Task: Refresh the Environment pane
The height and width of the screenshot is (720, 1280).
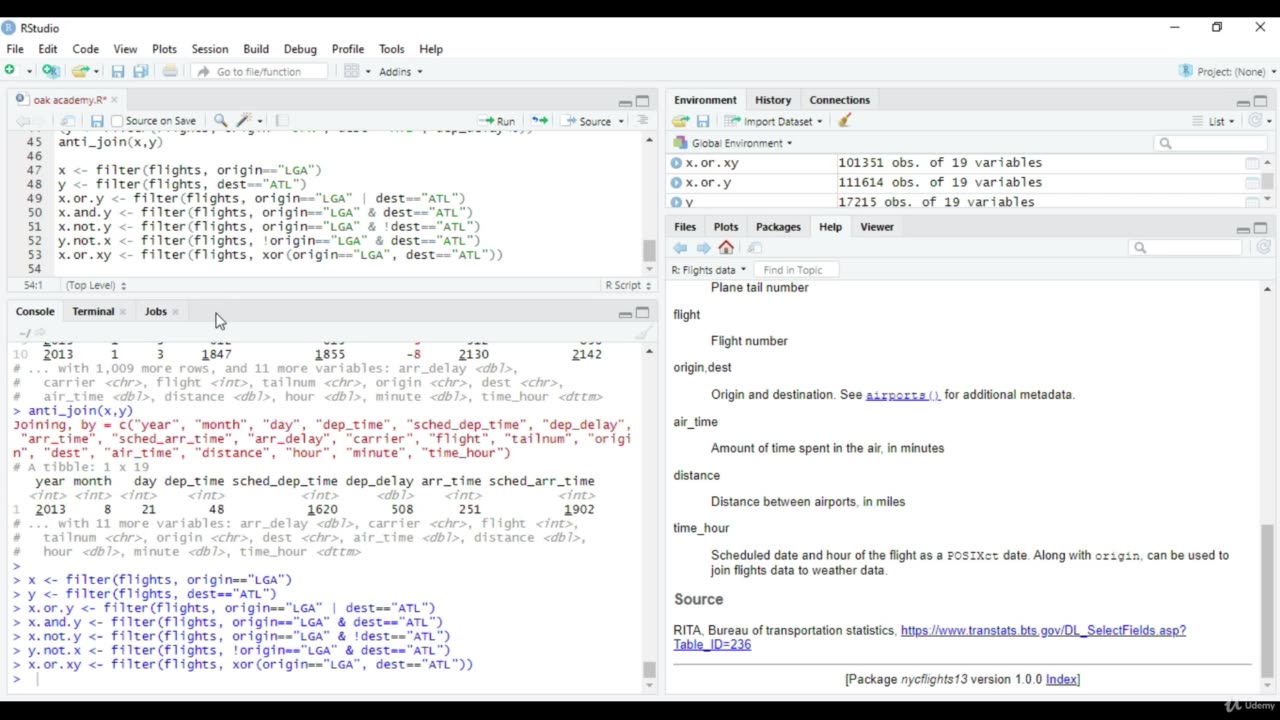Action: (1256, 121)
